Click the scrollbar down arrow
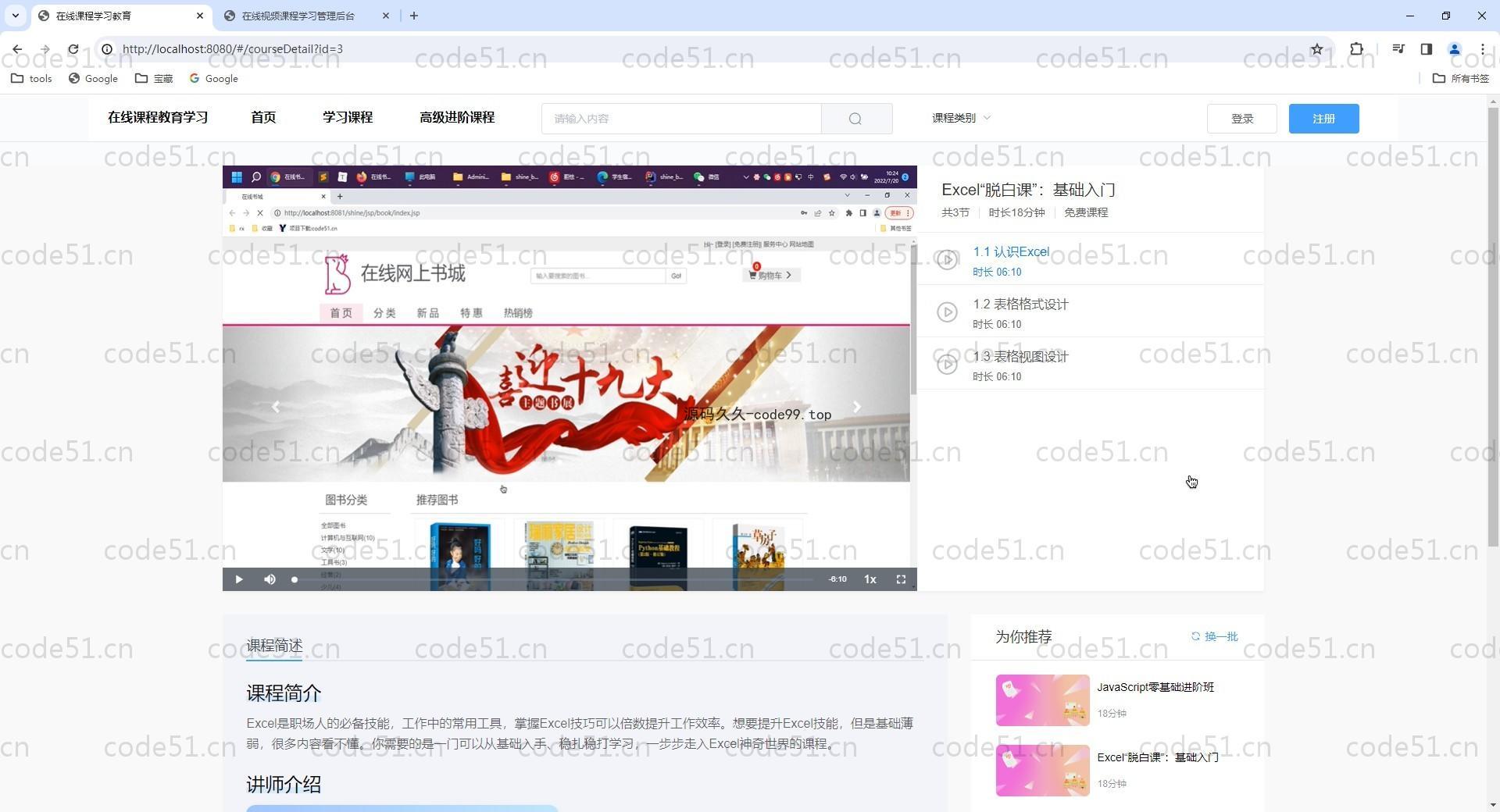This screenshot has height=812, width=1500. pos(1493,805)
